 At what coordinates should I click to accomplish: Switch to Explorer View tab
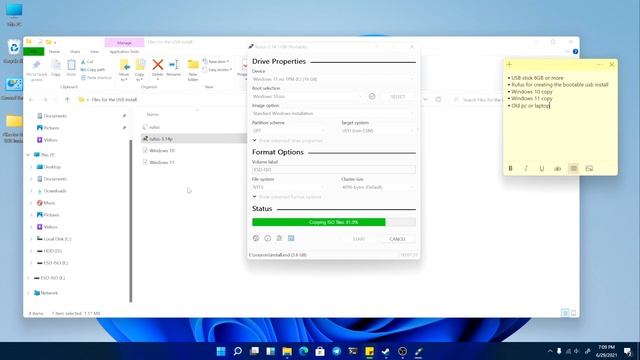click(x=94, y=52)
